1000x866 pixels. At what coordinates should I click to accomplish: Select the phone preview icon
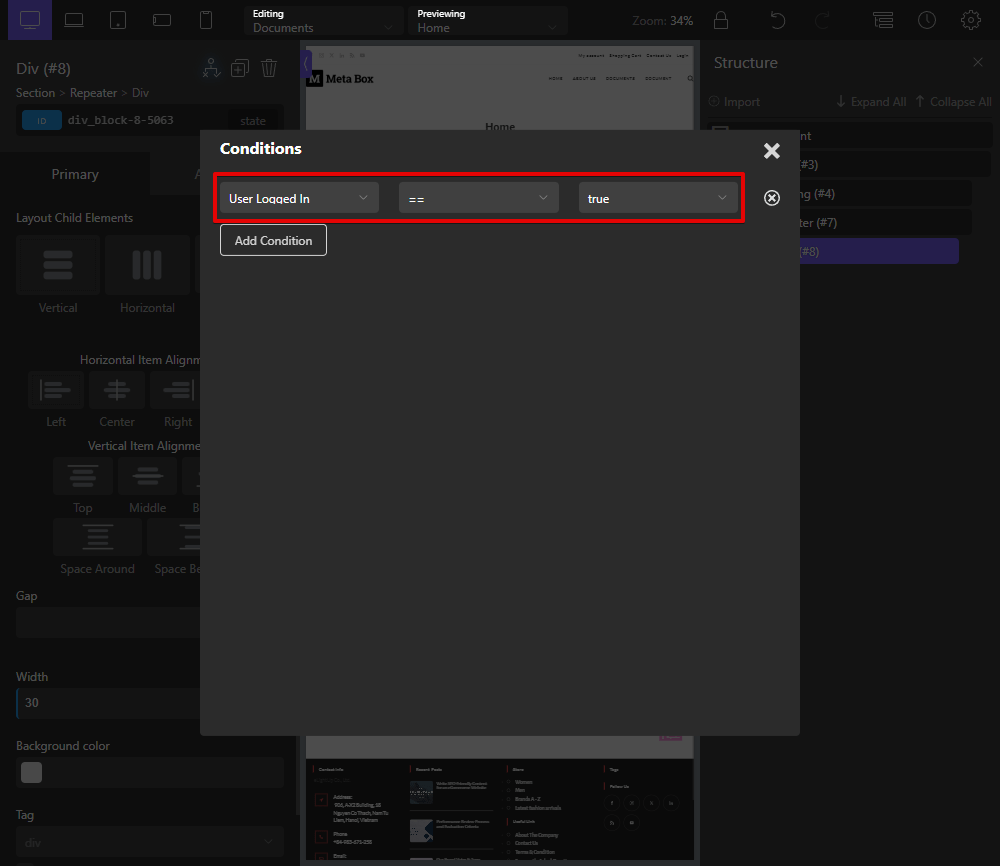[x=205, y=20]
